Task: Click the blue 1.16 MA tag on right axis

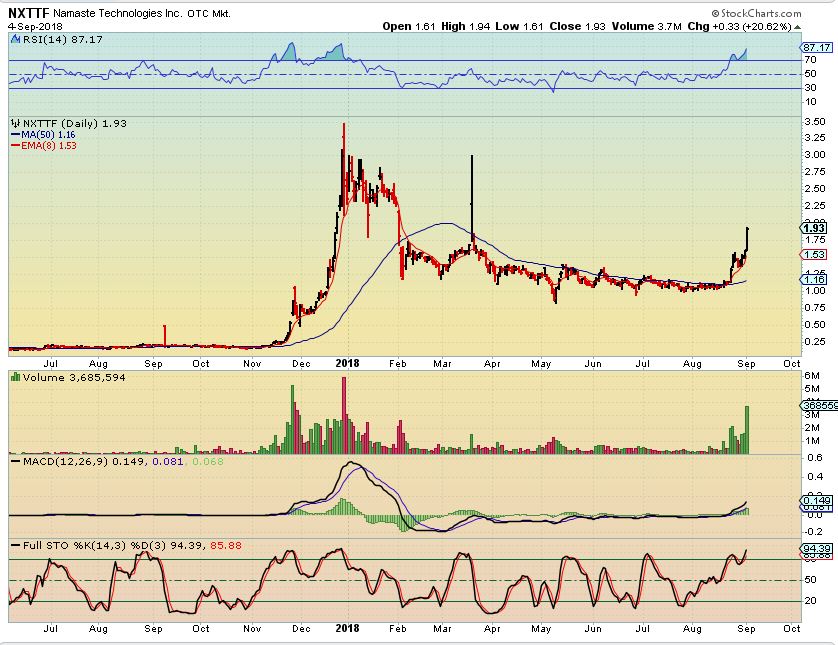Action: (814, 279)
